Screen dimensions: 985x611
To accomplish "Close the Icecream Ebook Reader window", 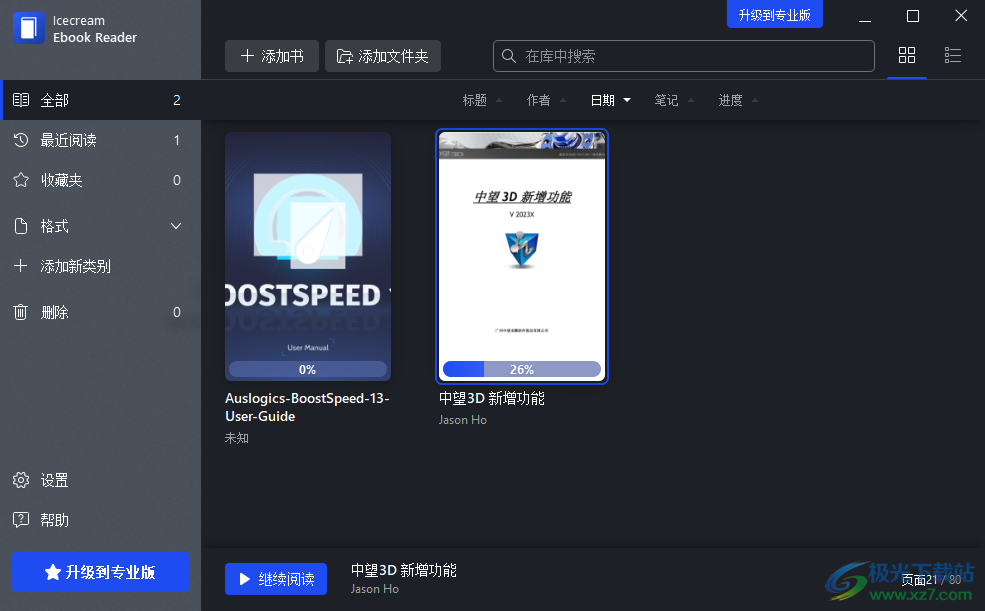I will click(961, 16).
